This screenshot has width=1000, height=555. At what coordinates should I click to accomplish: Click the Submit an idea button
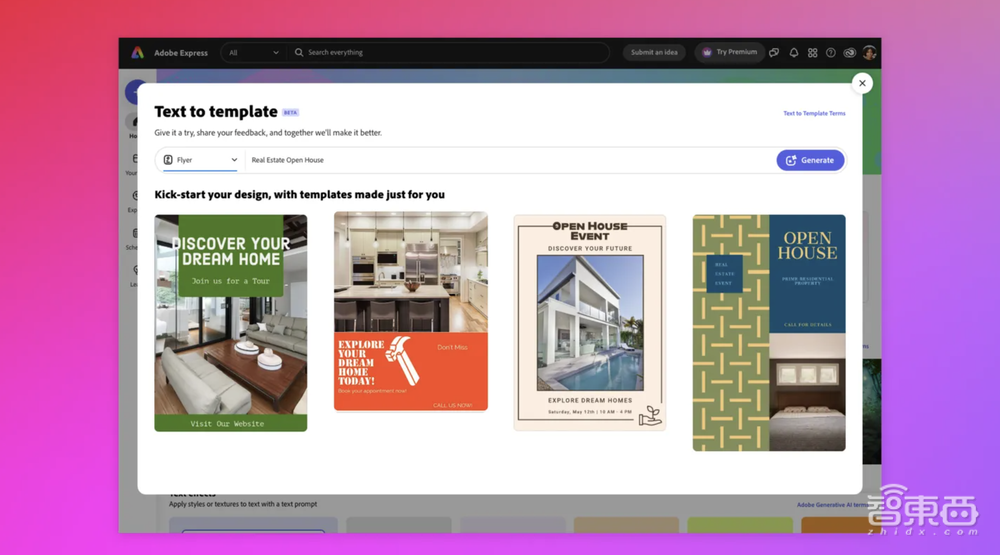tap(654, 53)
